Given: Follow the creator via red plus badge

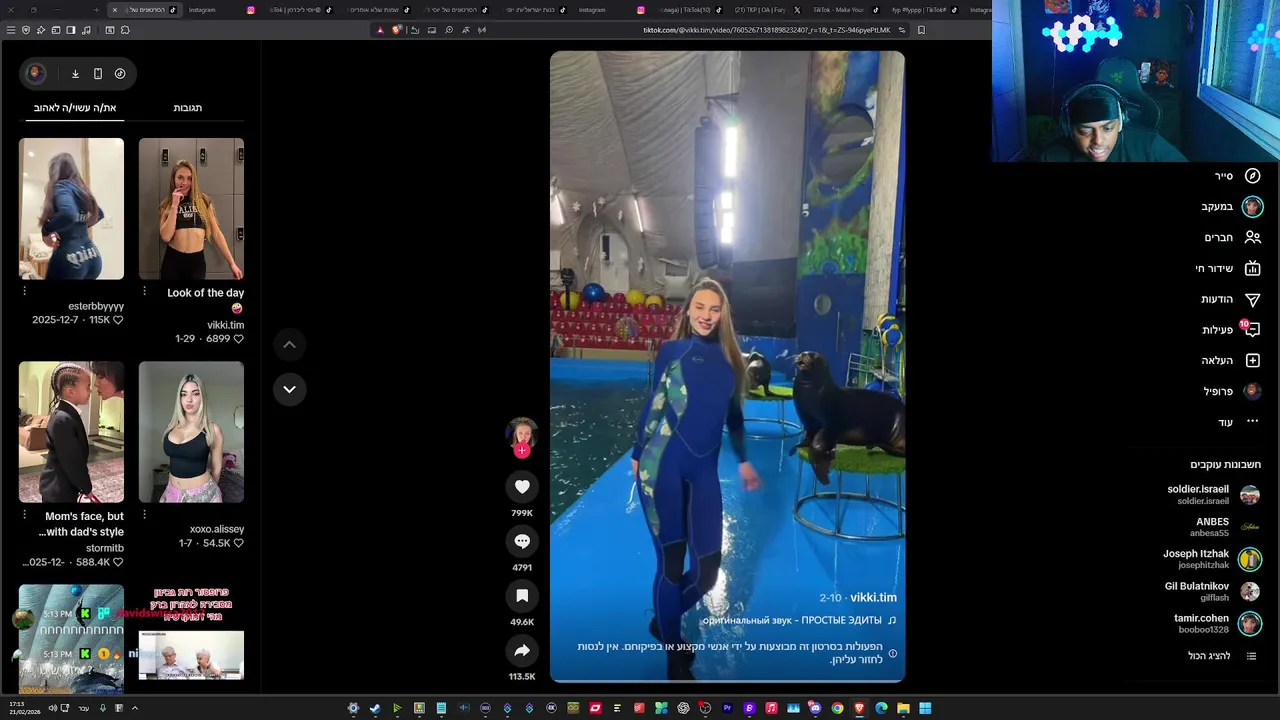Looking at the screenshot, I should pyautogui.click(x=522, y=451).
